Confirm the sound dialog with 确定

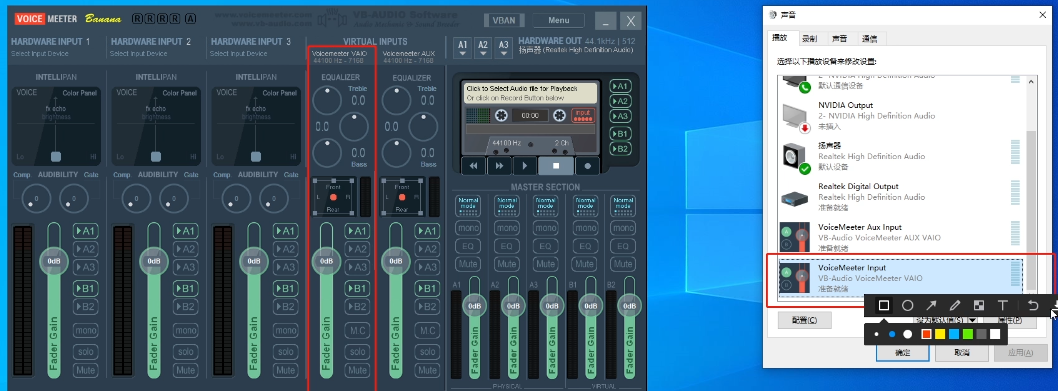click(903, 353)
